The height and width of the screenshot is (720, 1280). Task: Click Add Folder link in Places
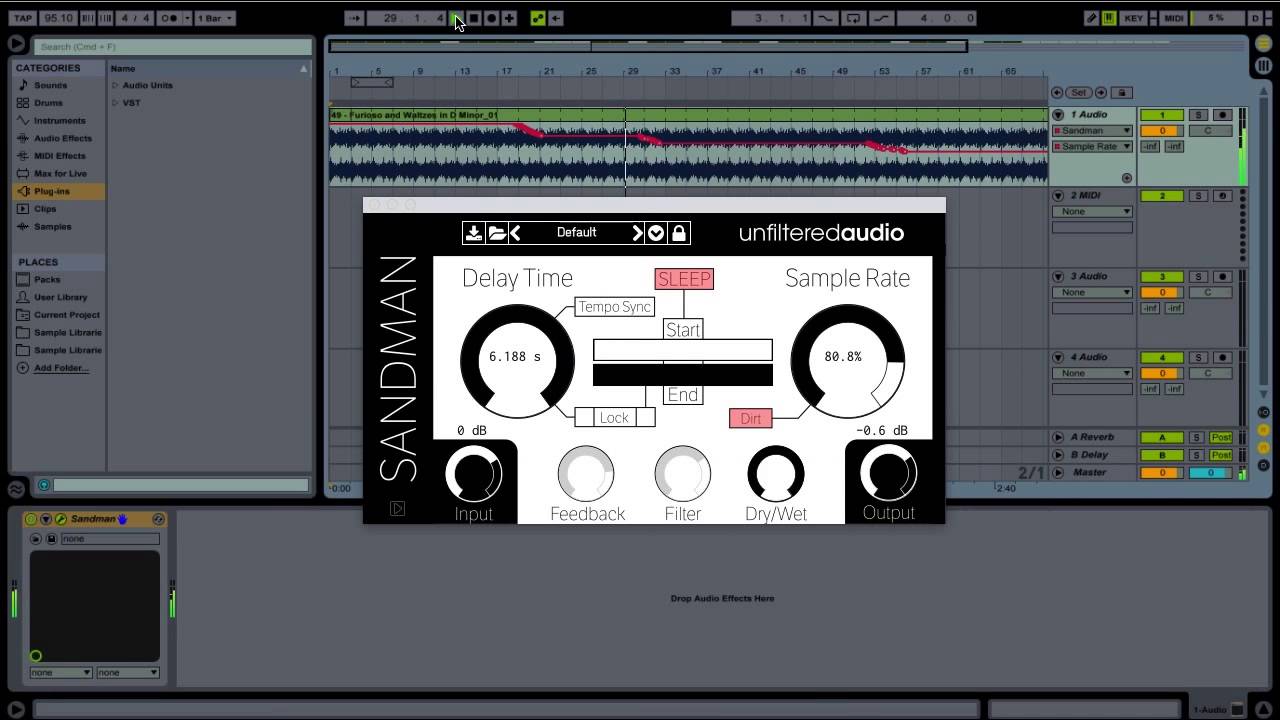coord(61,368)
